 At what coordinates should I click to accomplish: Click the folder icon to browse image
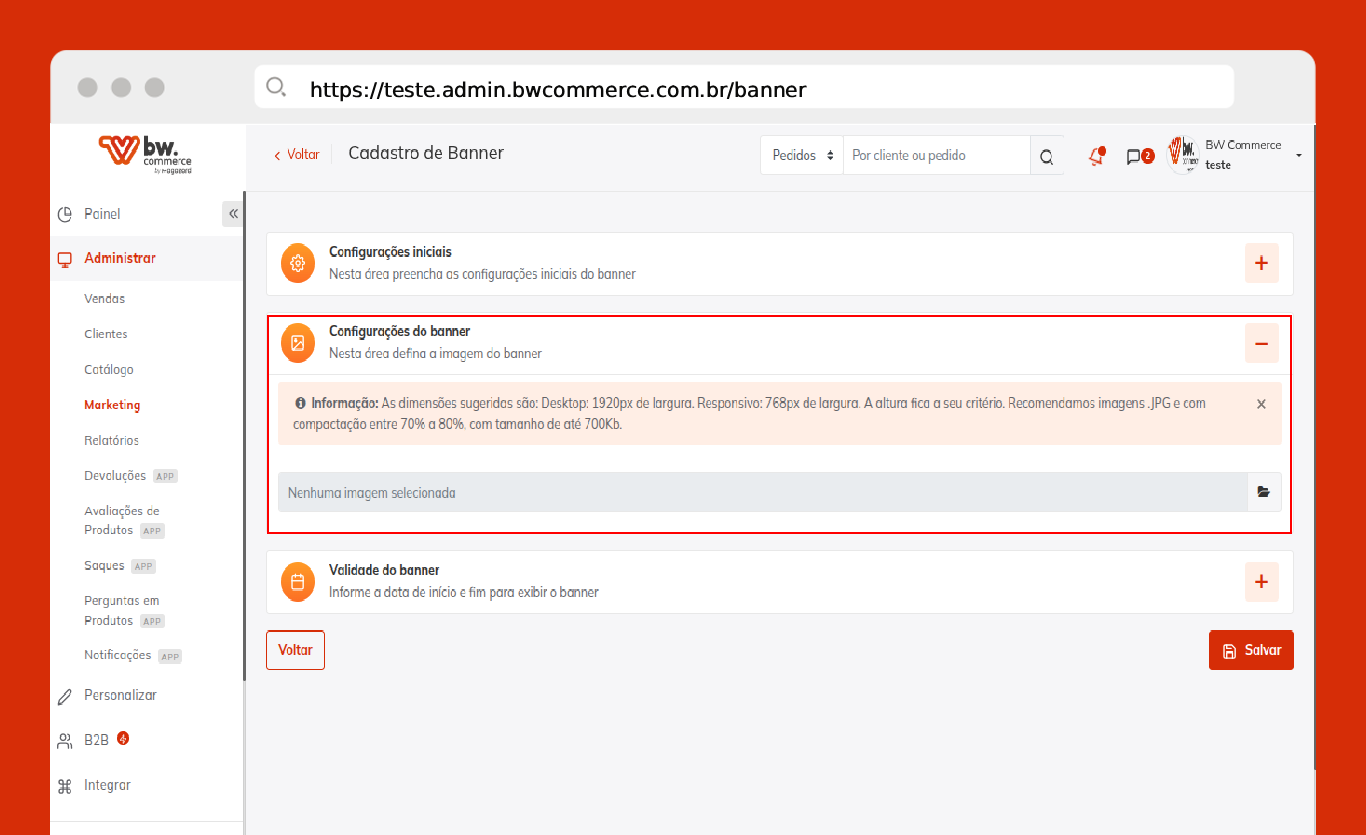[x=1264, y=492]
